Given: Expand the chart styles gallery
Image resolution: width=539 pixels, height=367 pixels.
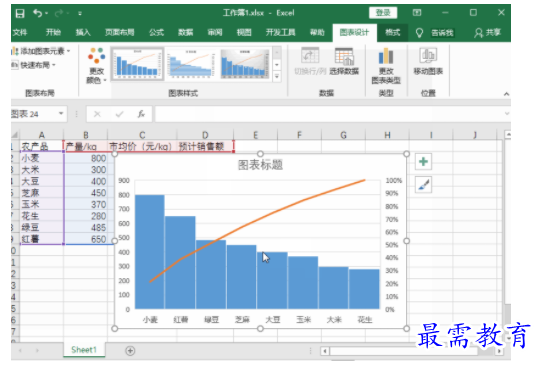Looking at the screenshot, I should tap(277, 76).
